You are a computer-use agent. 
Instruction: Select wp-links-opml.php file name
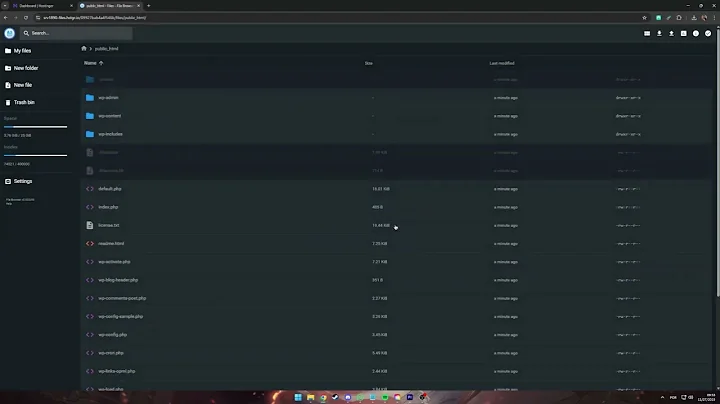point(117,371)
